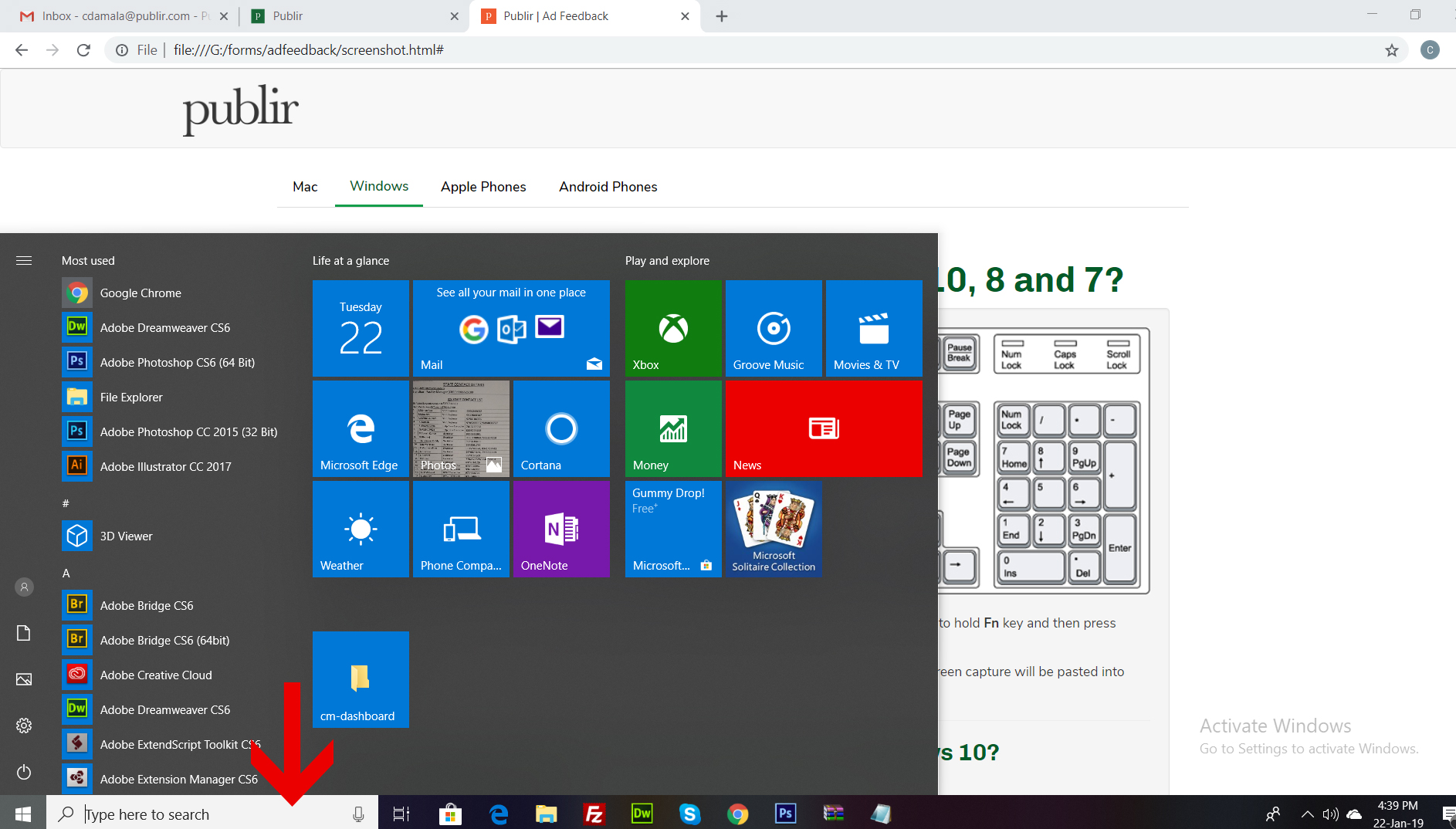The width and height of the screenshot is (1456, 829).
Task: Switch to the Mac tab
Action: 305,187
